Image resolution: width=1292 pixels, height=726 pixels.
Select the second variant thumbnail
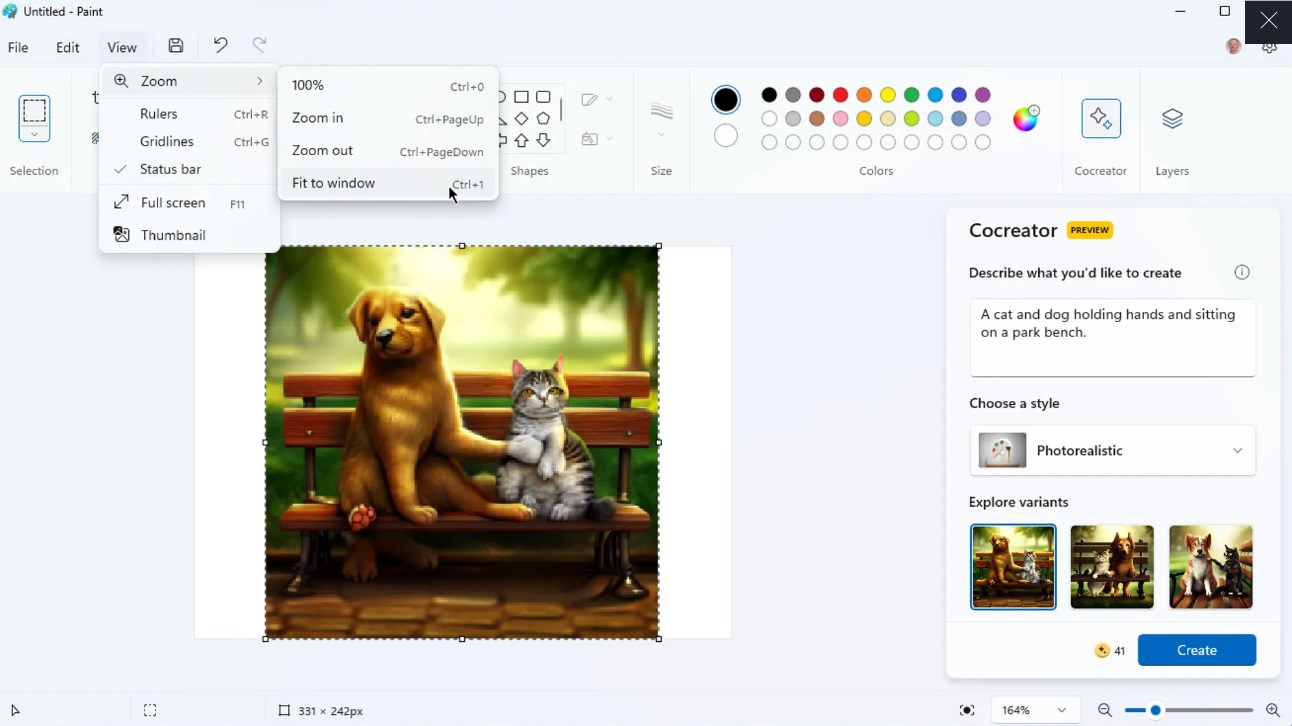(1112, 567)
